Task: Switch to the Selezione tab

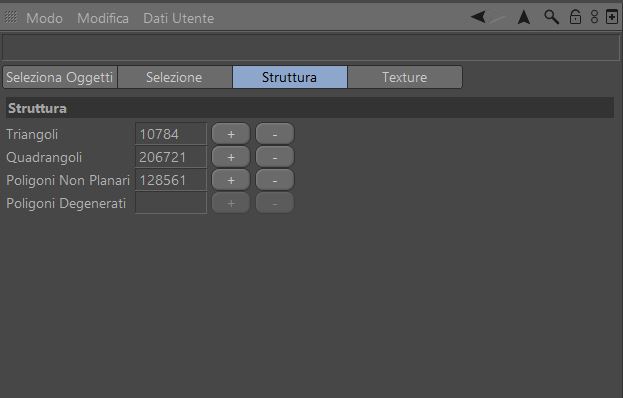Action: (x=175, y=77)
